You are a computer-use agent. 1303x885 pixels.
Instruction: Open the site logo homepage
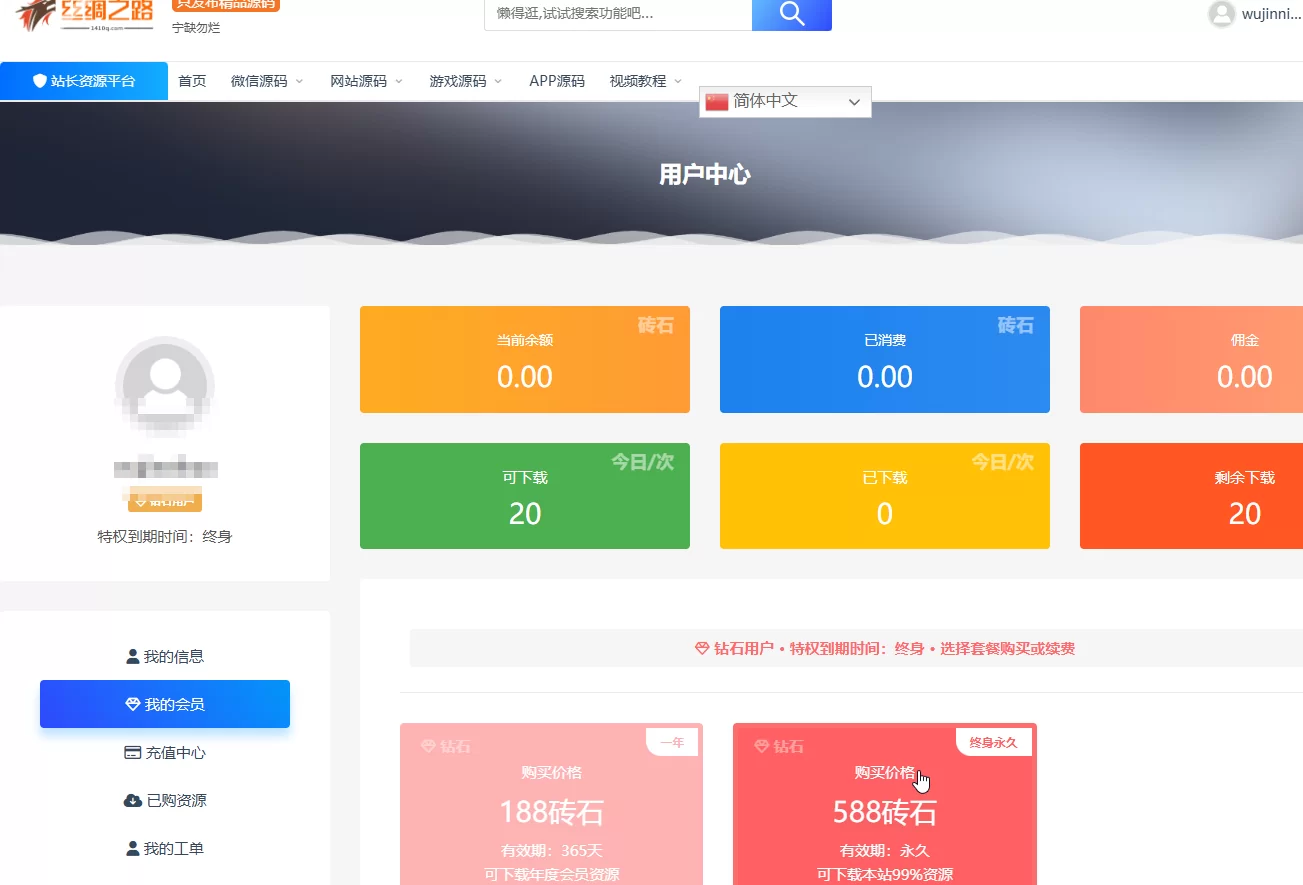[x=84, y=16]
